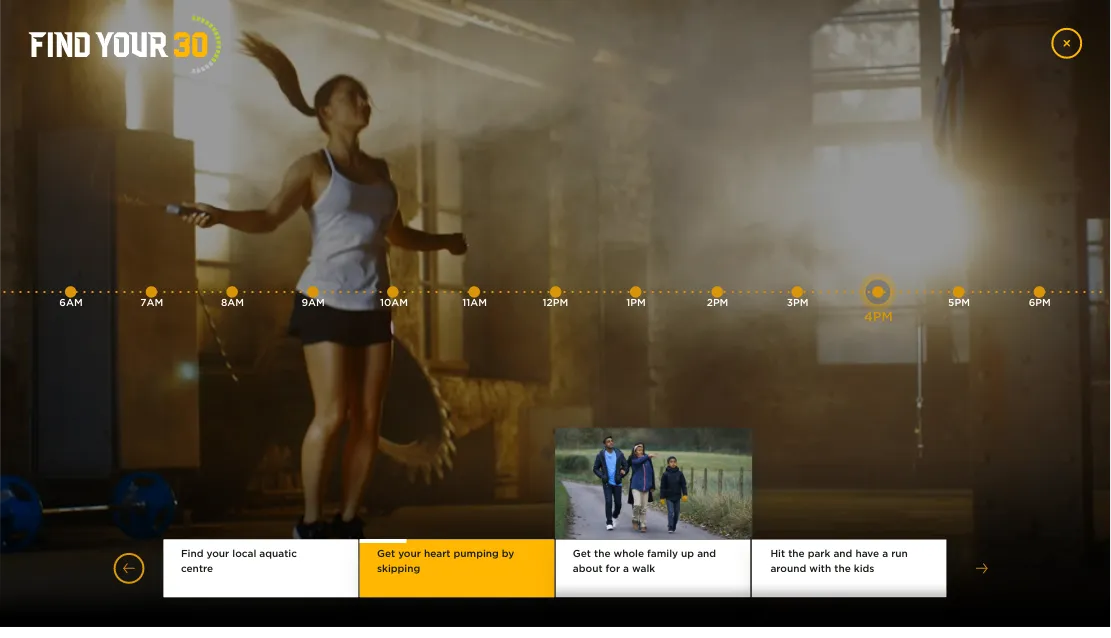The height and width of the screenshot is (638, 1111).
Task: Select the 6PM timeline marker
Action: coord(1039,292)
